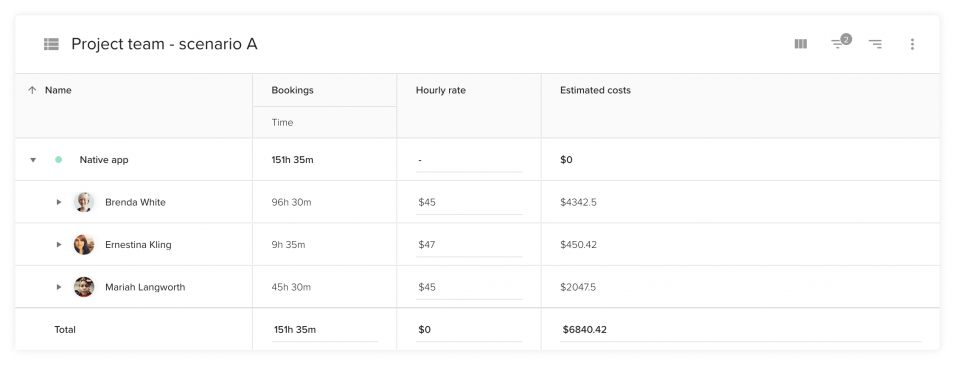Edit Brenda White's hourly rate field
The image size is (960, 377).
tap(469, 203)
